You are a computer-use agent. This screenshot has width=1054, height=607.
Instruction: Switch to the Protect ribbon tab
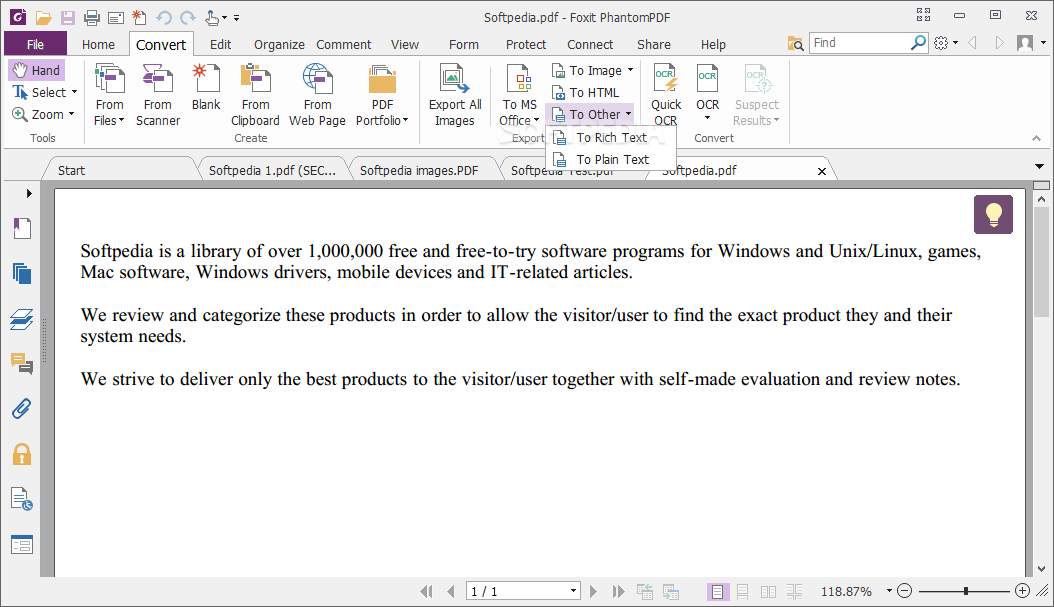(526, 44)
